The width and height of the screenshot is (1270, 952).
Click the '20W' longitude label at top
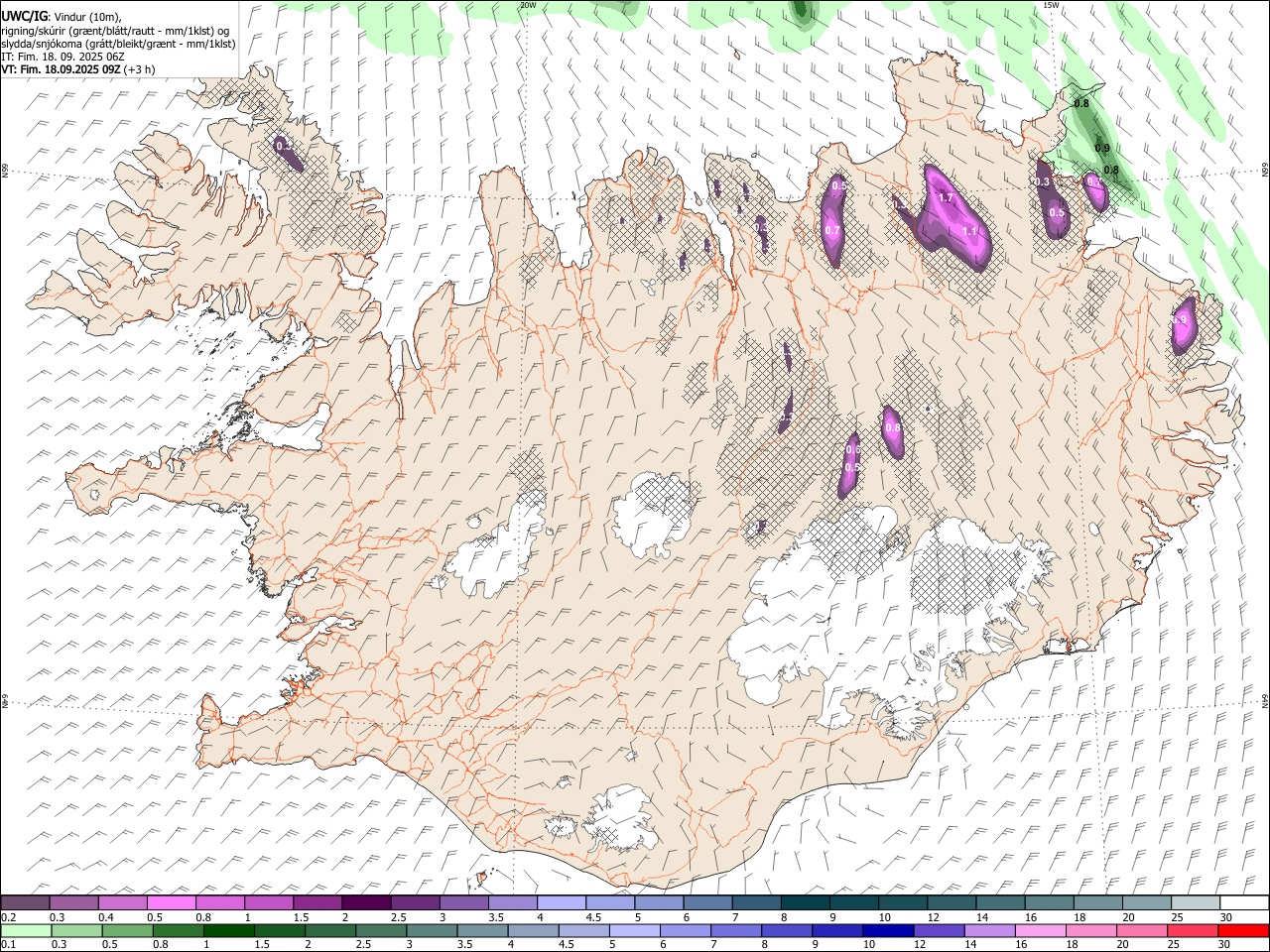pos(528,5)
